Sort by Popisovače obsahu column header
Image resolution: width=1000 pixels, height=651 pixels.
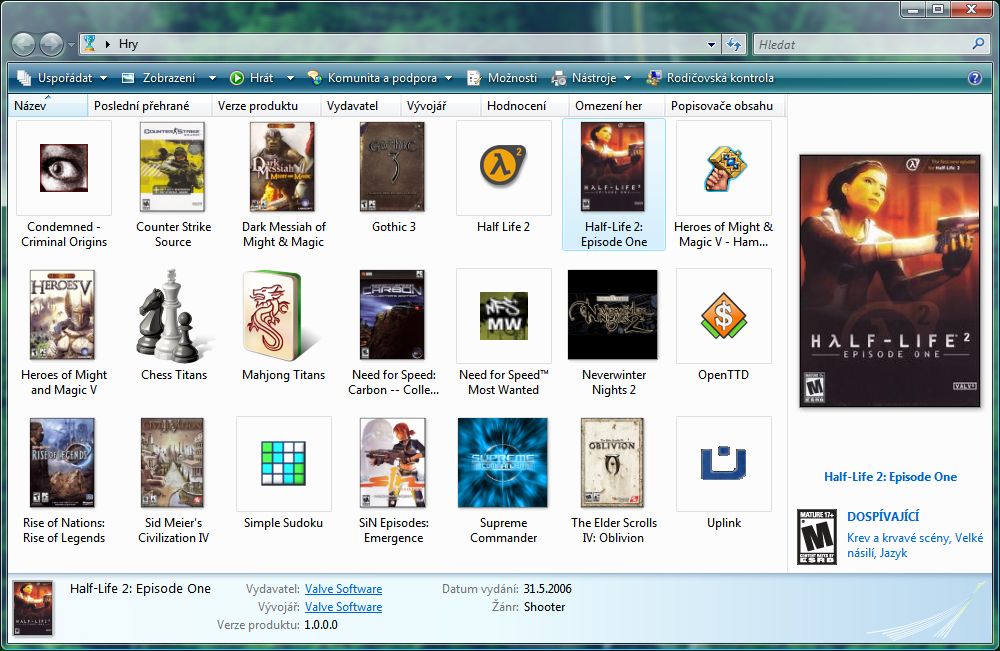[724, 106]
